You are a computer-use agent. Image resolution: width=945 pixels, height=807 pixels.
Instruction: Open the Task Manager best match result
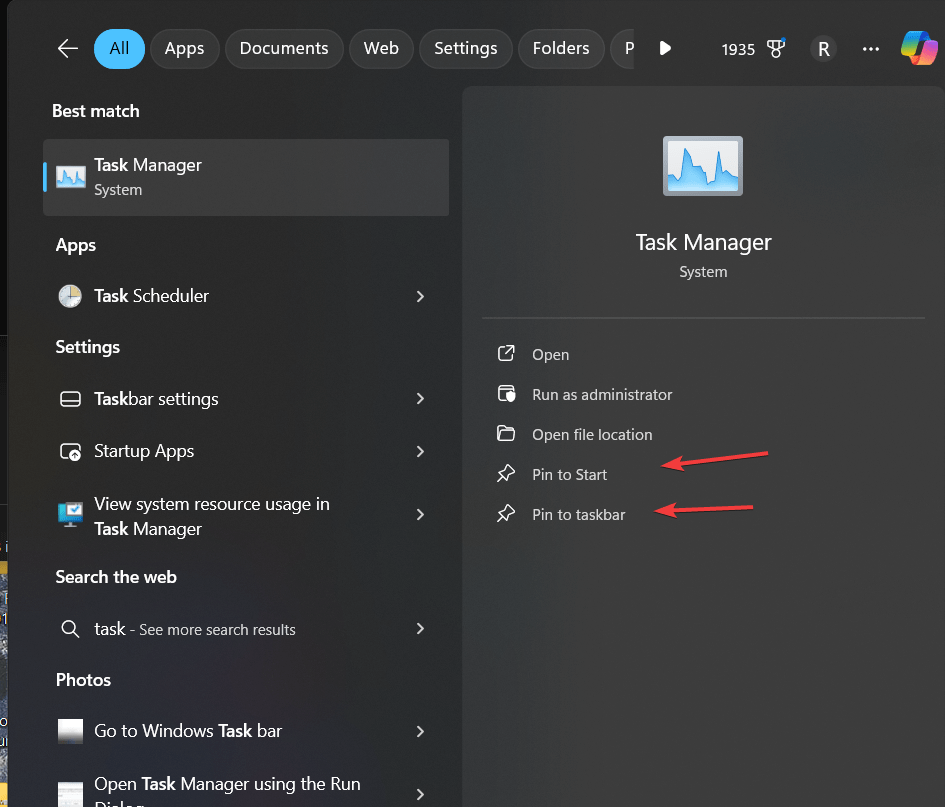[x=246, y=177]
